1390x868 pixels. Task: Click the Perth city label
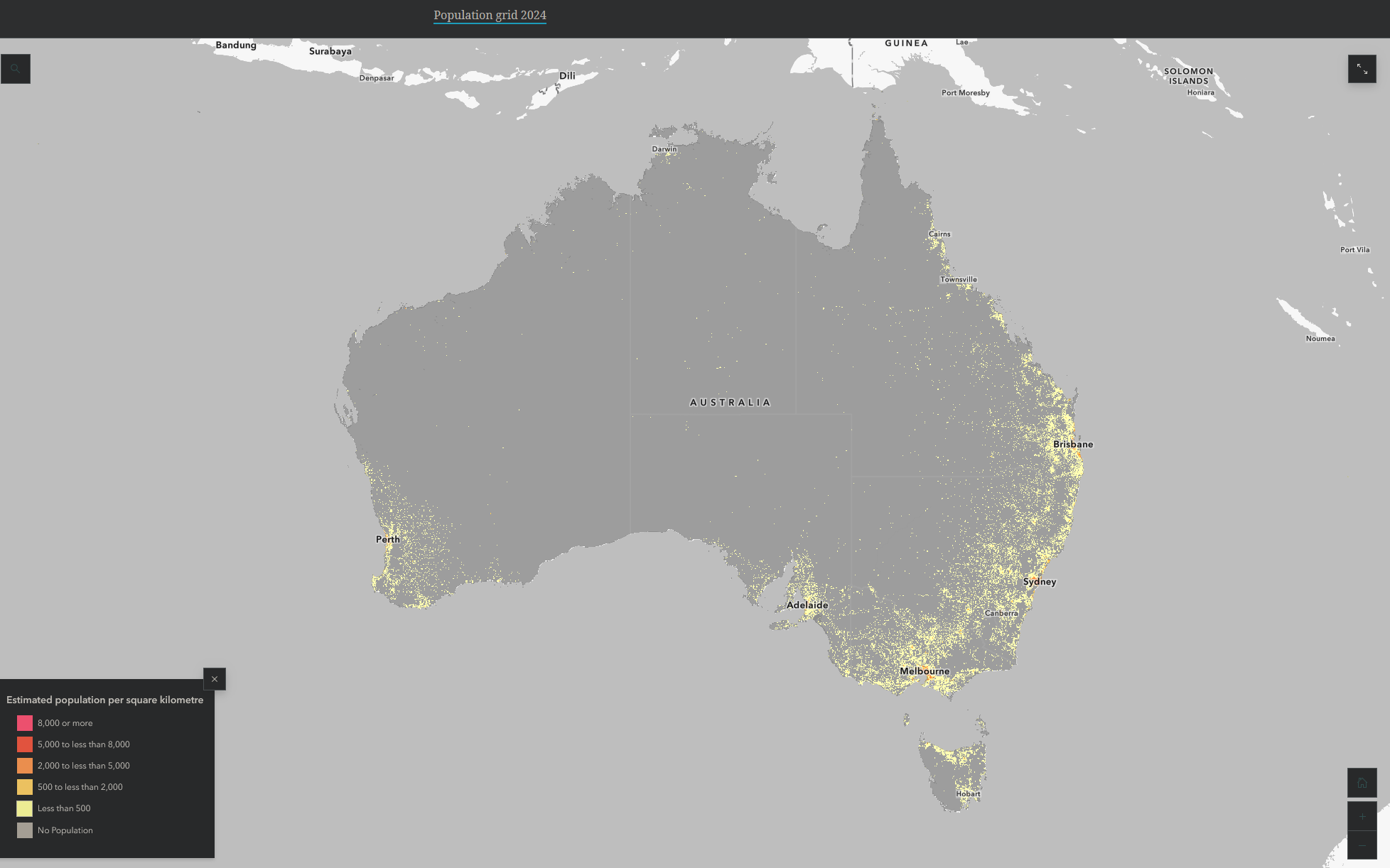pyautogui.click(x=387, y=539)
